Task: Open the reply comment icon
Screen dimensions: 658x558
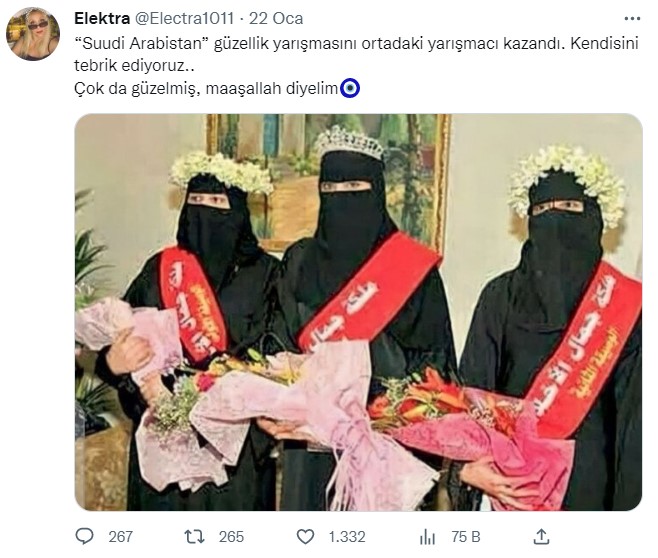Action: [84, 536]
